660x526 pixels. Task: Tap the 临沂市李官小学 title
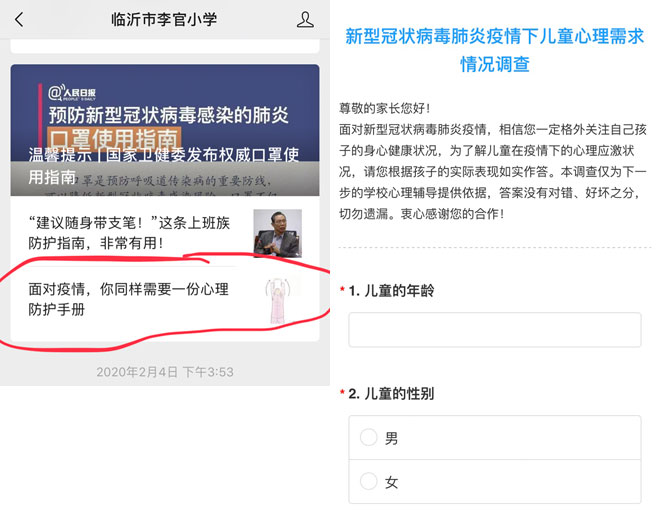click(164, 19)
